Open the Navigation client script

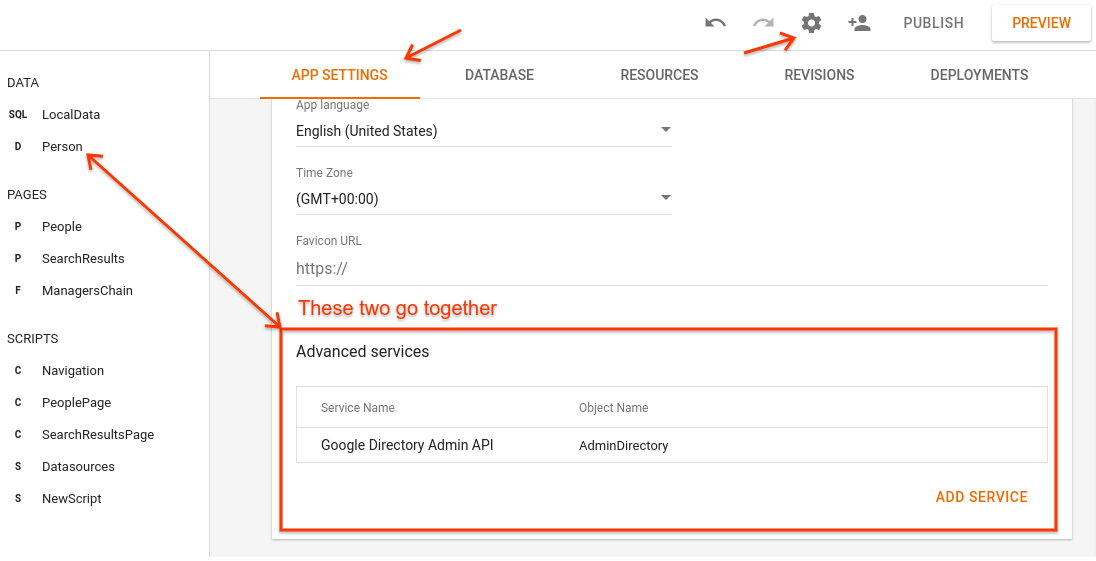coord(73,371)
